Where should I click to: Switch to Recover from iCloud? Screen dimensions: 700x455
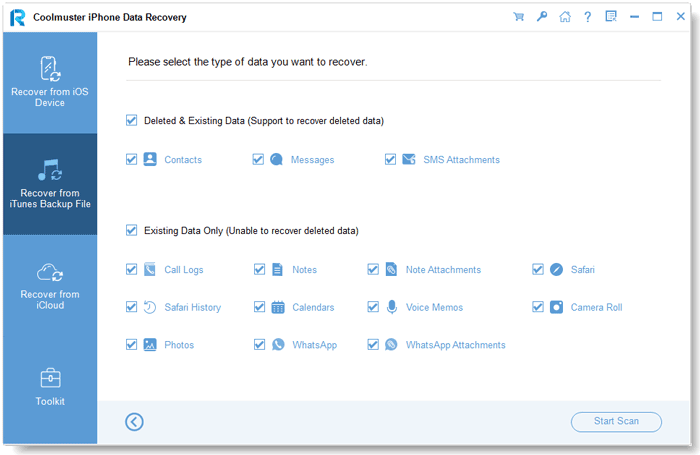(50, 286)
